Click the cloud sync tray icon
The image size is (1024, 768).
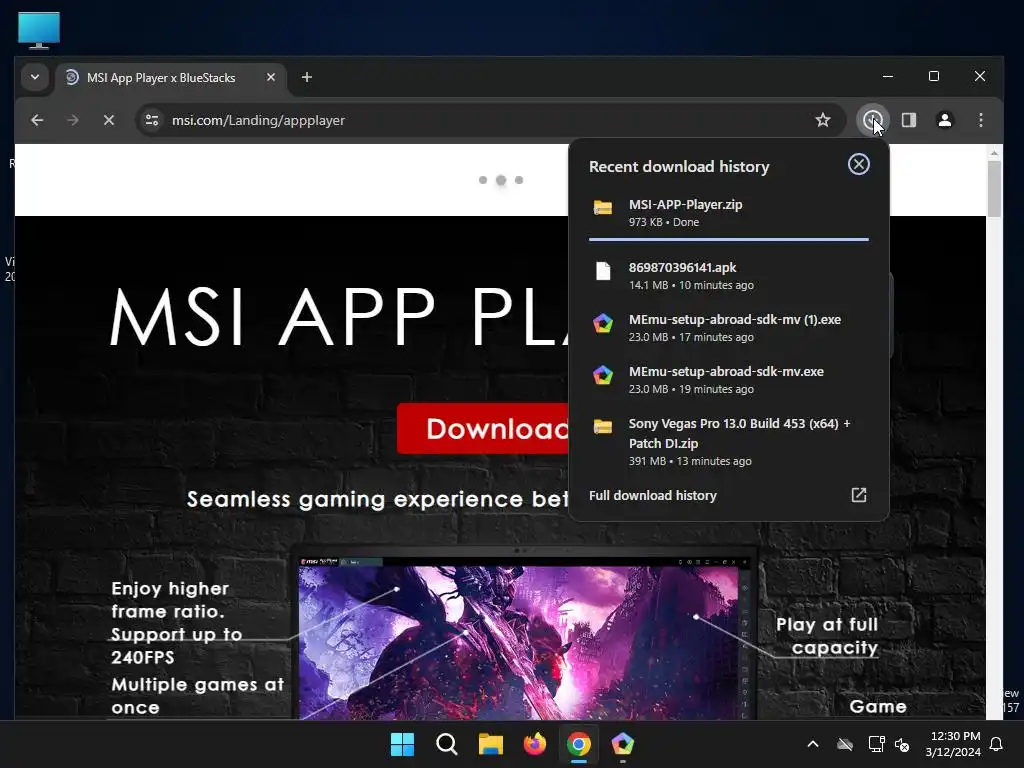coord(845,744)
